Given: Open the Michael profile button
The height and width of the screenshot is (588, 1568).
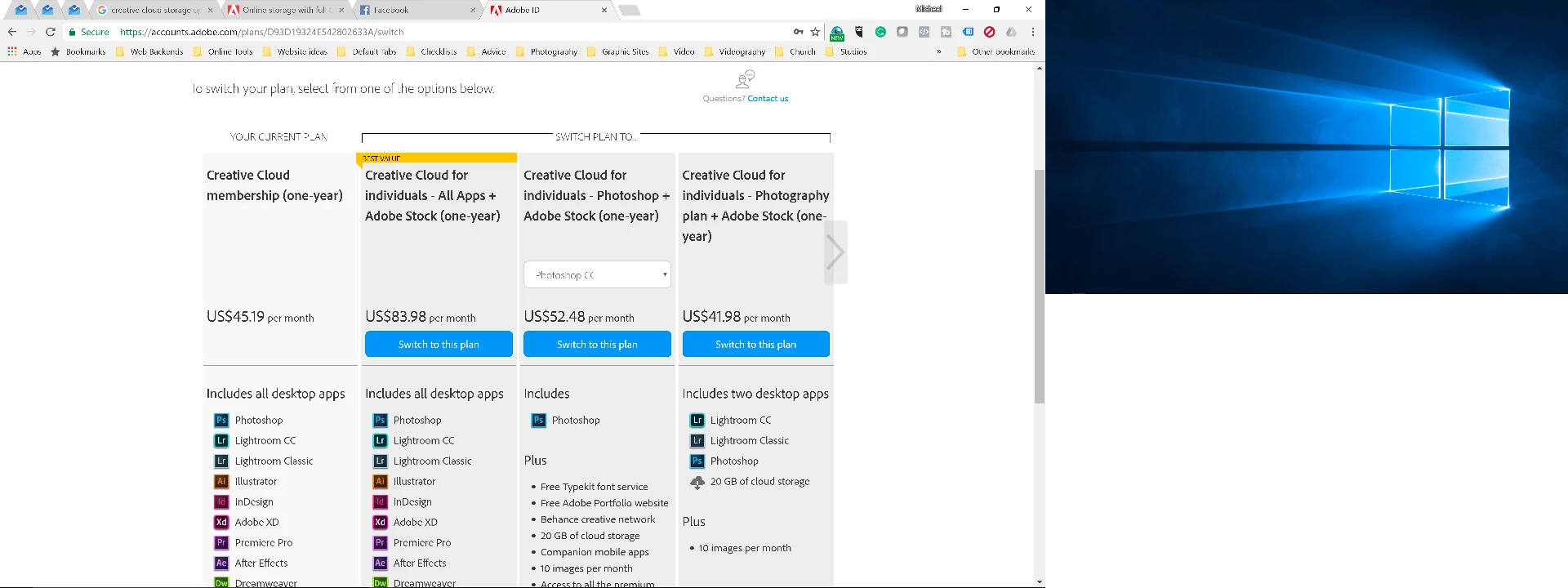Looking at the screenshot, I should (x=929, y=9).
